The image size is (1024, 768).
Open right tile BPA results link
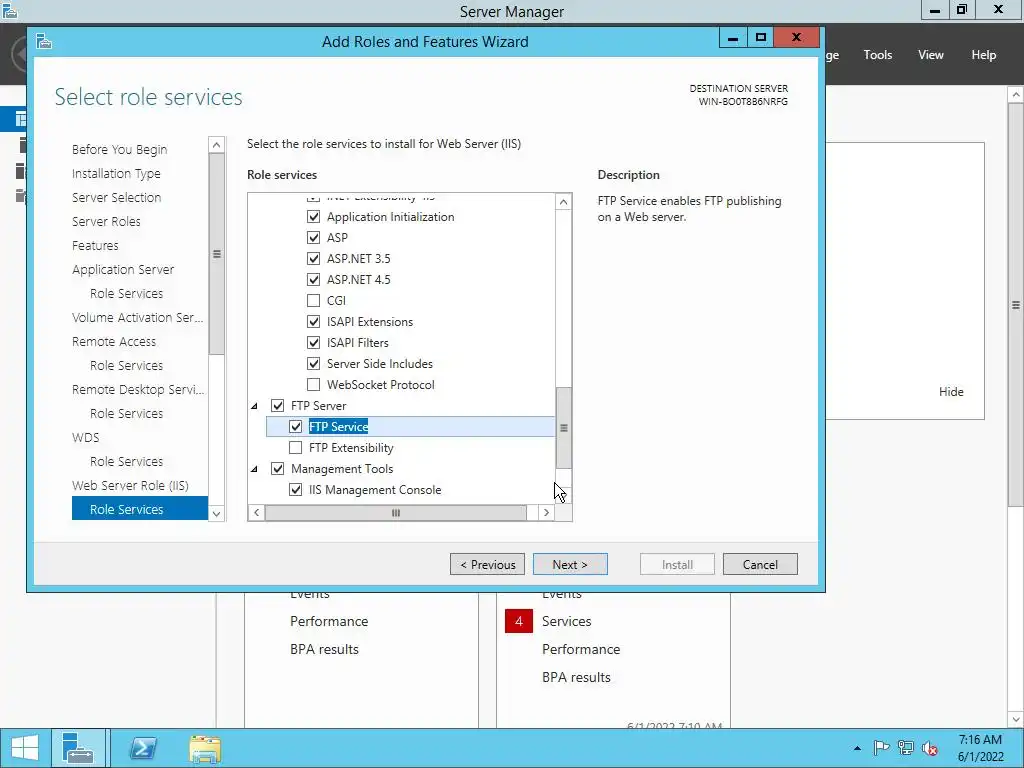(576, 677)
